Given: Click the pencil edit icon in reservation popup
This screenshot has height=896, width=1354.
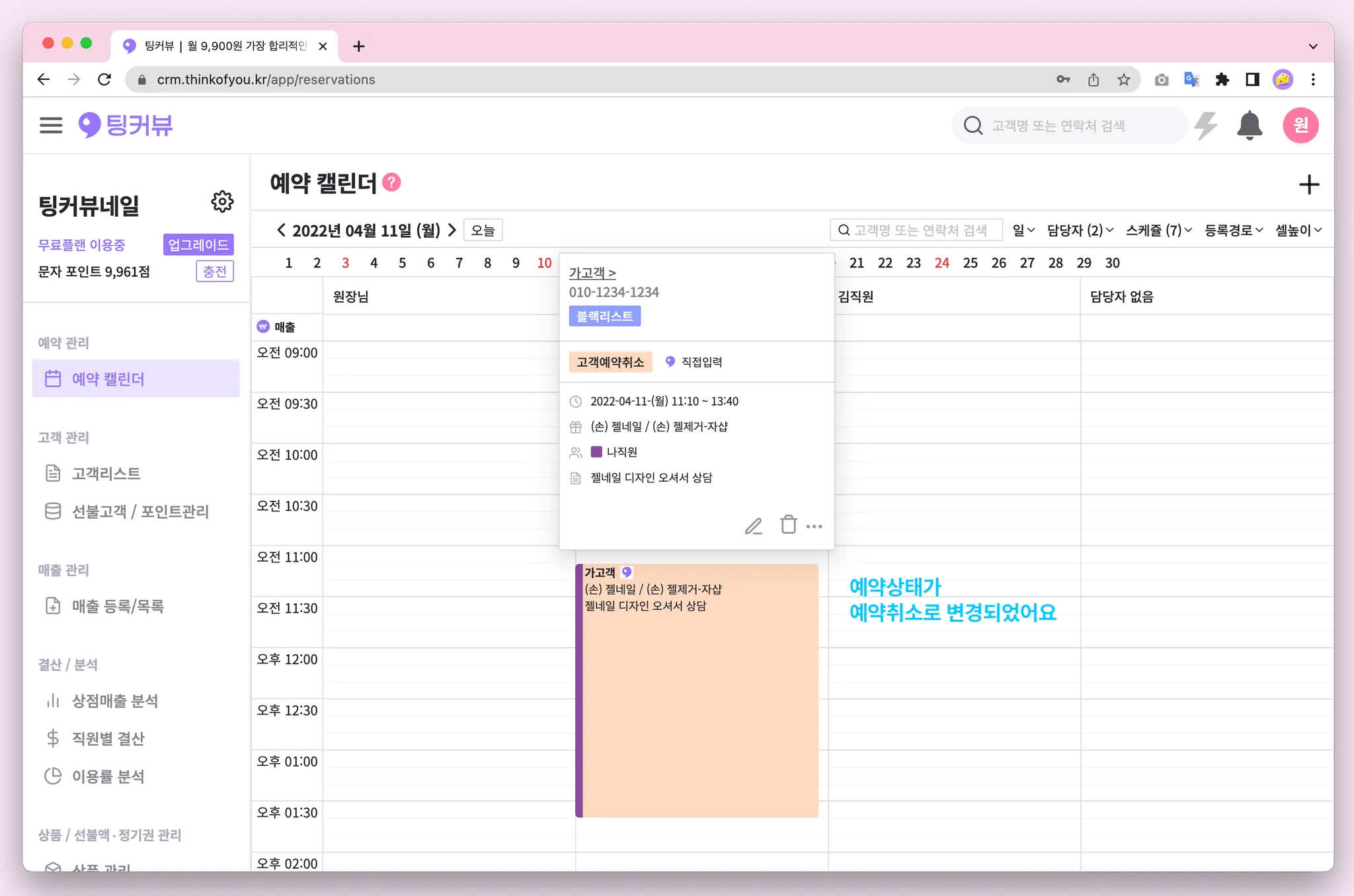Looking at the screenshot, I should [x=753, y=526].
